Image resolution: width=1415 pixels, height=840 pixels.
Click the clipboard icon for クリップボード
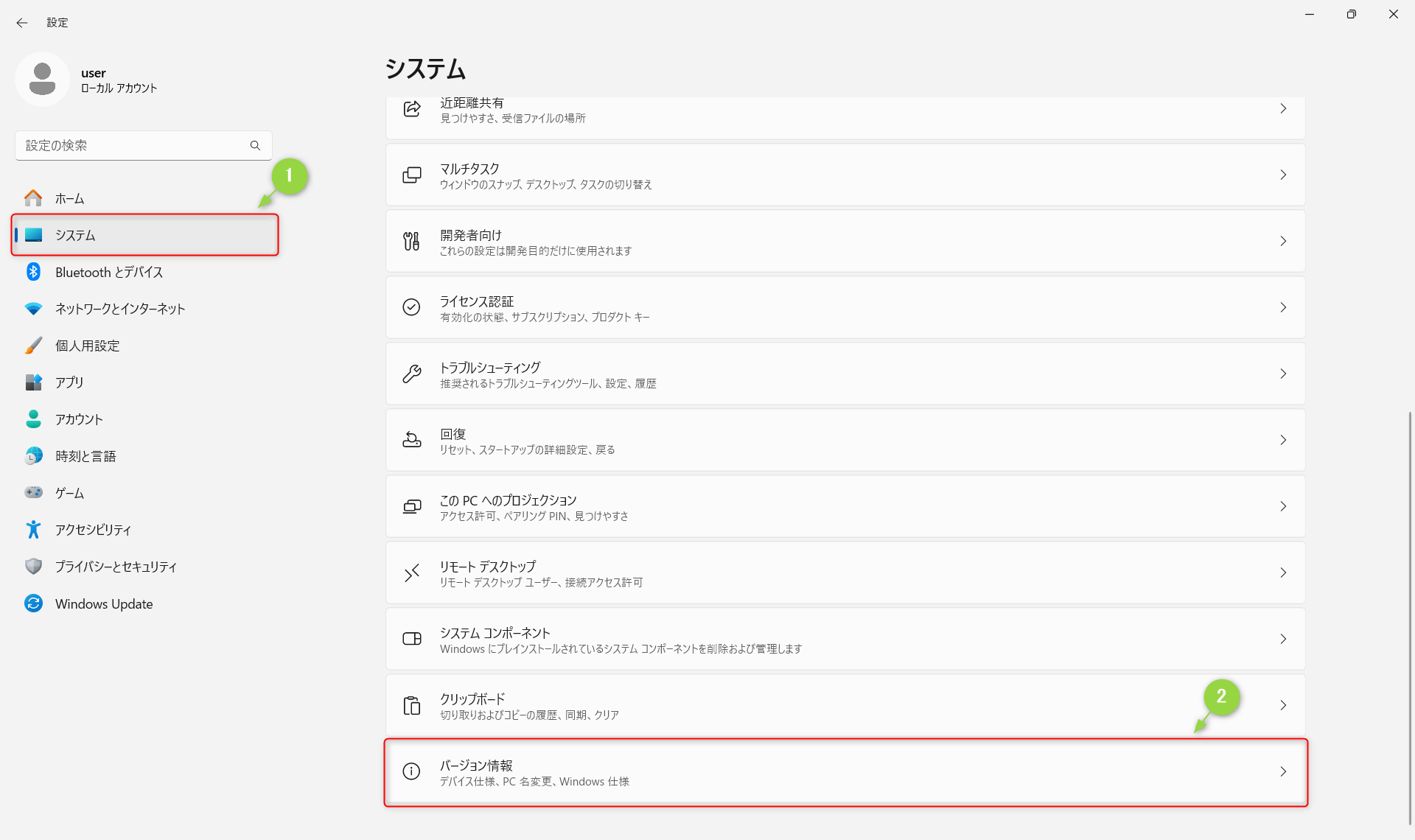[x=411, y=705]
